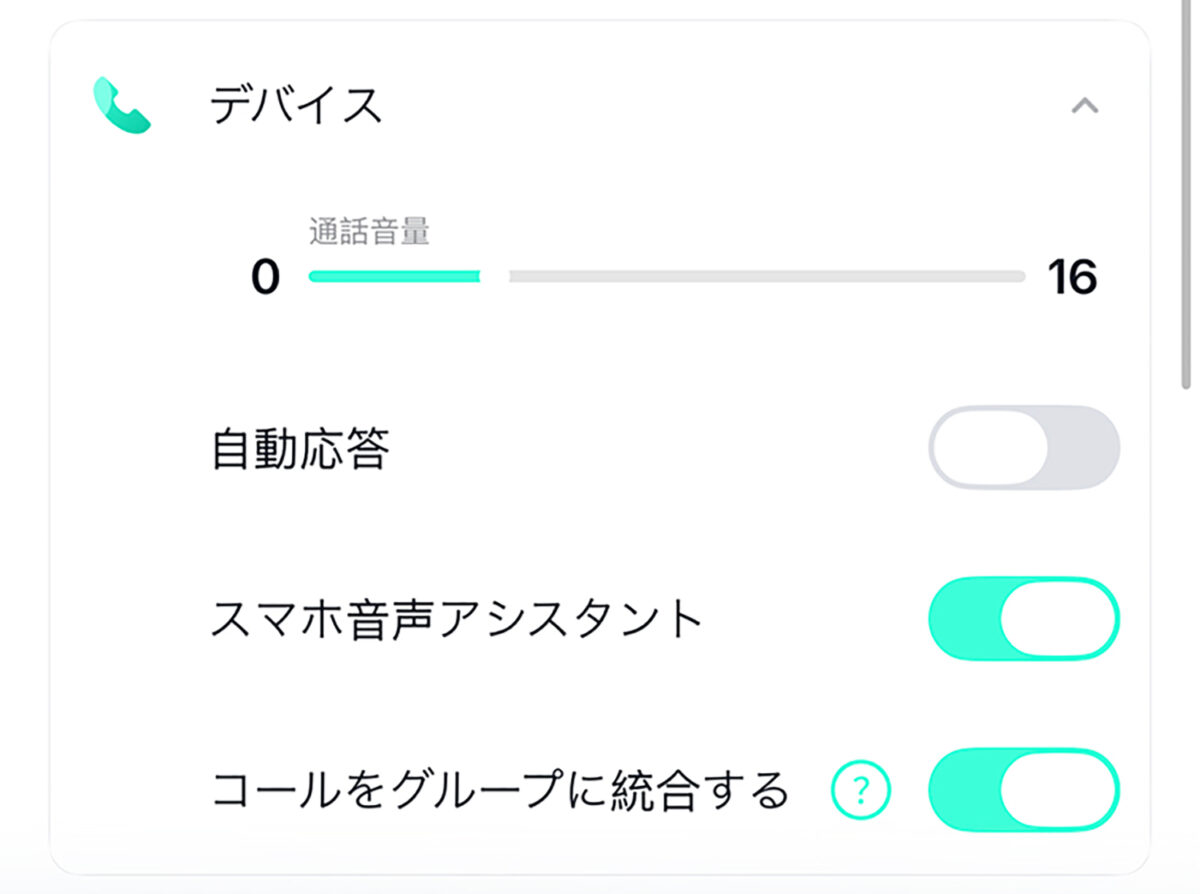This screenshot has height=894, width=1200.
Task: Click the green filled part of 通話音量 slider
Action: click(x=394, y=276)
